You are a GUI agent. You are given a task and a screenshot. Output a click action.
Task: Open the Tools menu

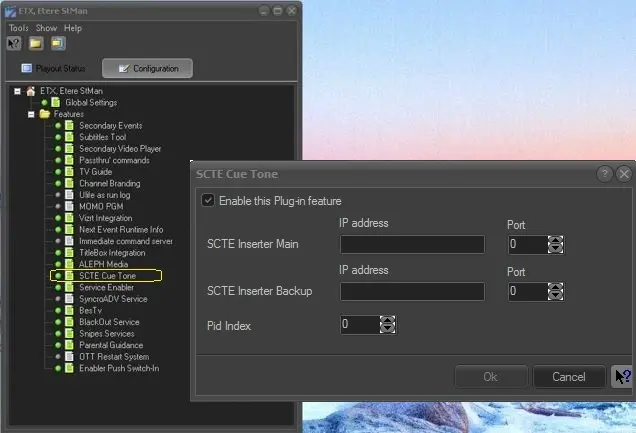(x=19, y=28)
